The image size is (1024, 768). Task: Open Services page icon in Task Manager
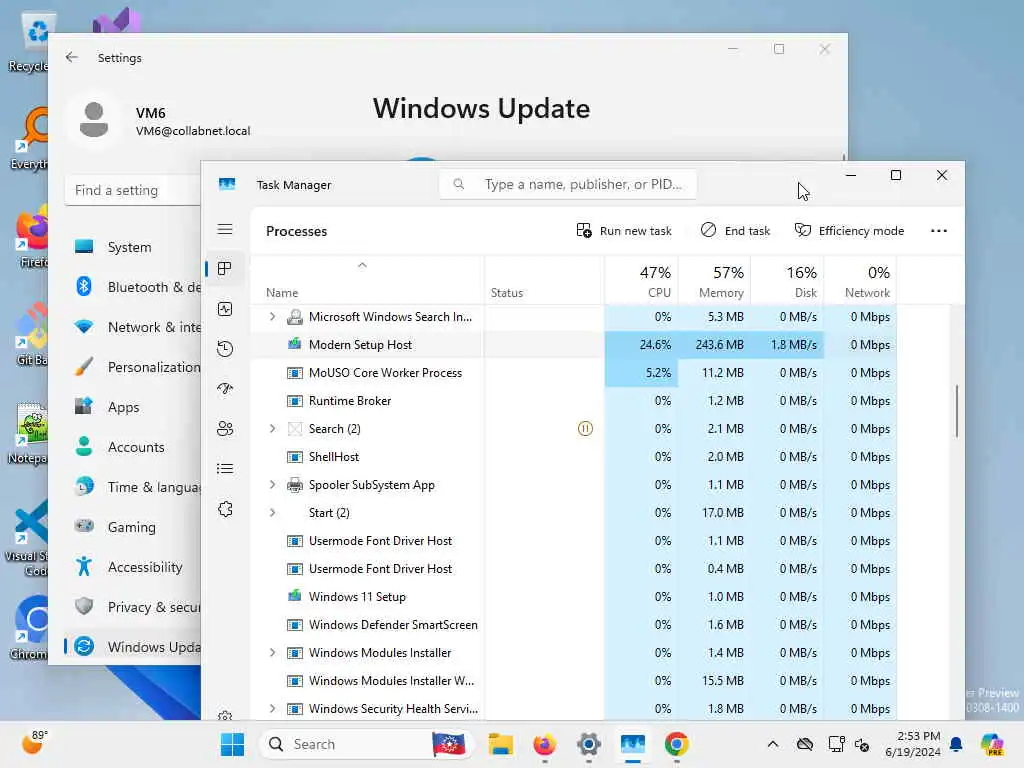[x=225, y=509]
